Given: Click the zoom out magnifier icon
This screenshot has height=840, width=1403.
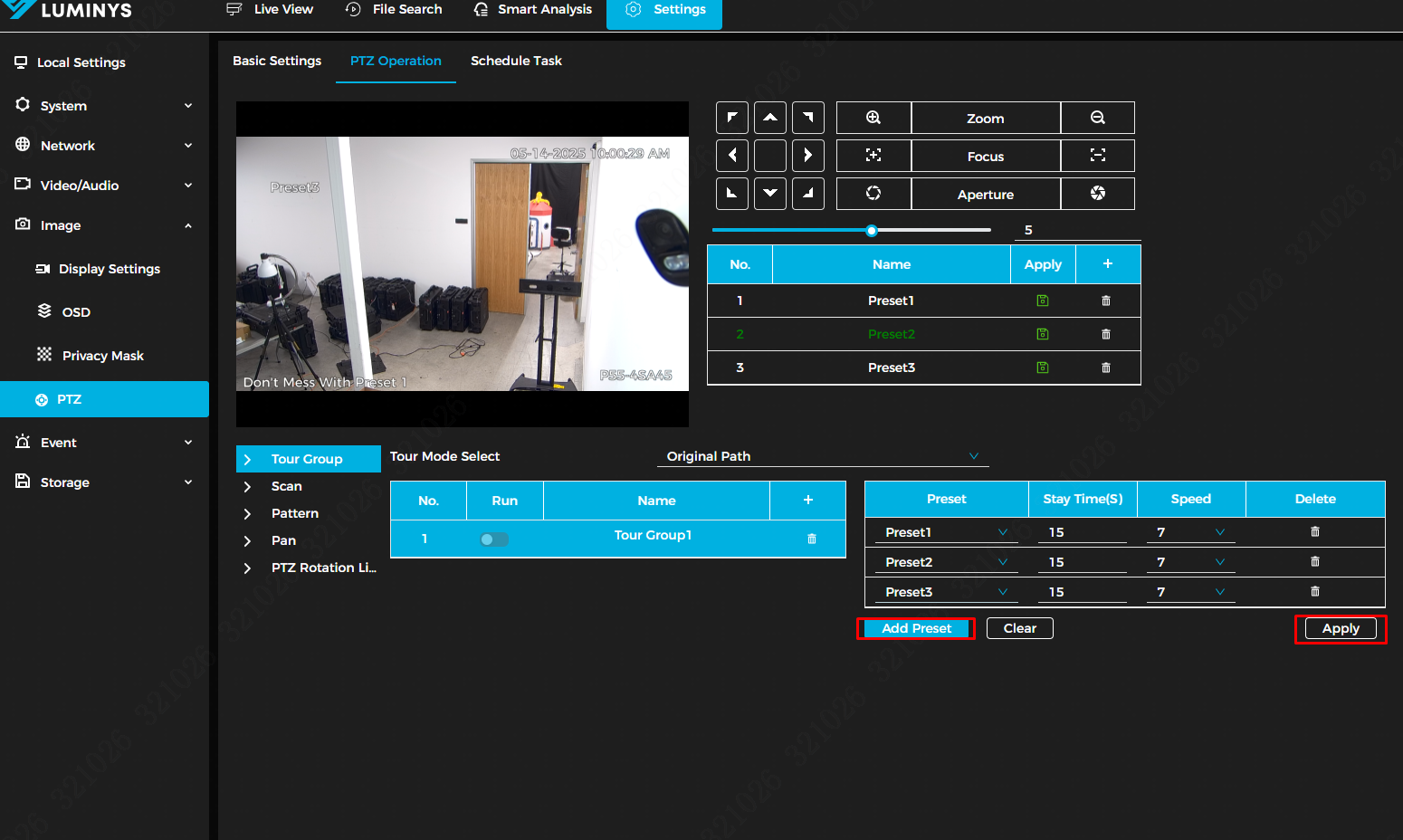Looking at the screenshot, I should click(1097, 118).
